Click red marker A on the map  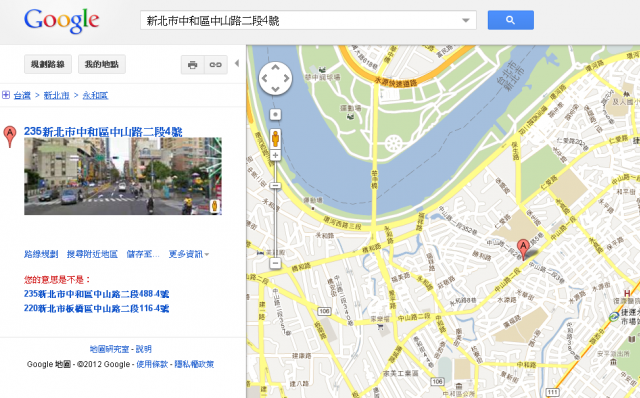pos(523,249)
